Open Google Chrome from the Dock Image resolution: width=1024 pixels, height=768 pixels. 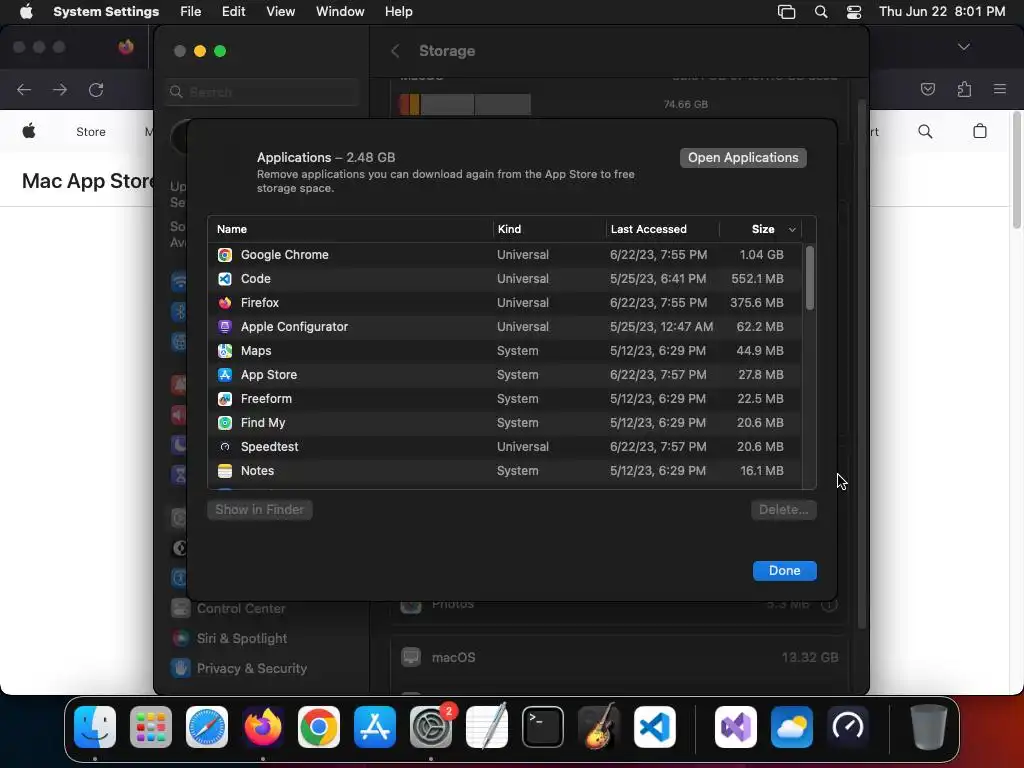point(319,727)
